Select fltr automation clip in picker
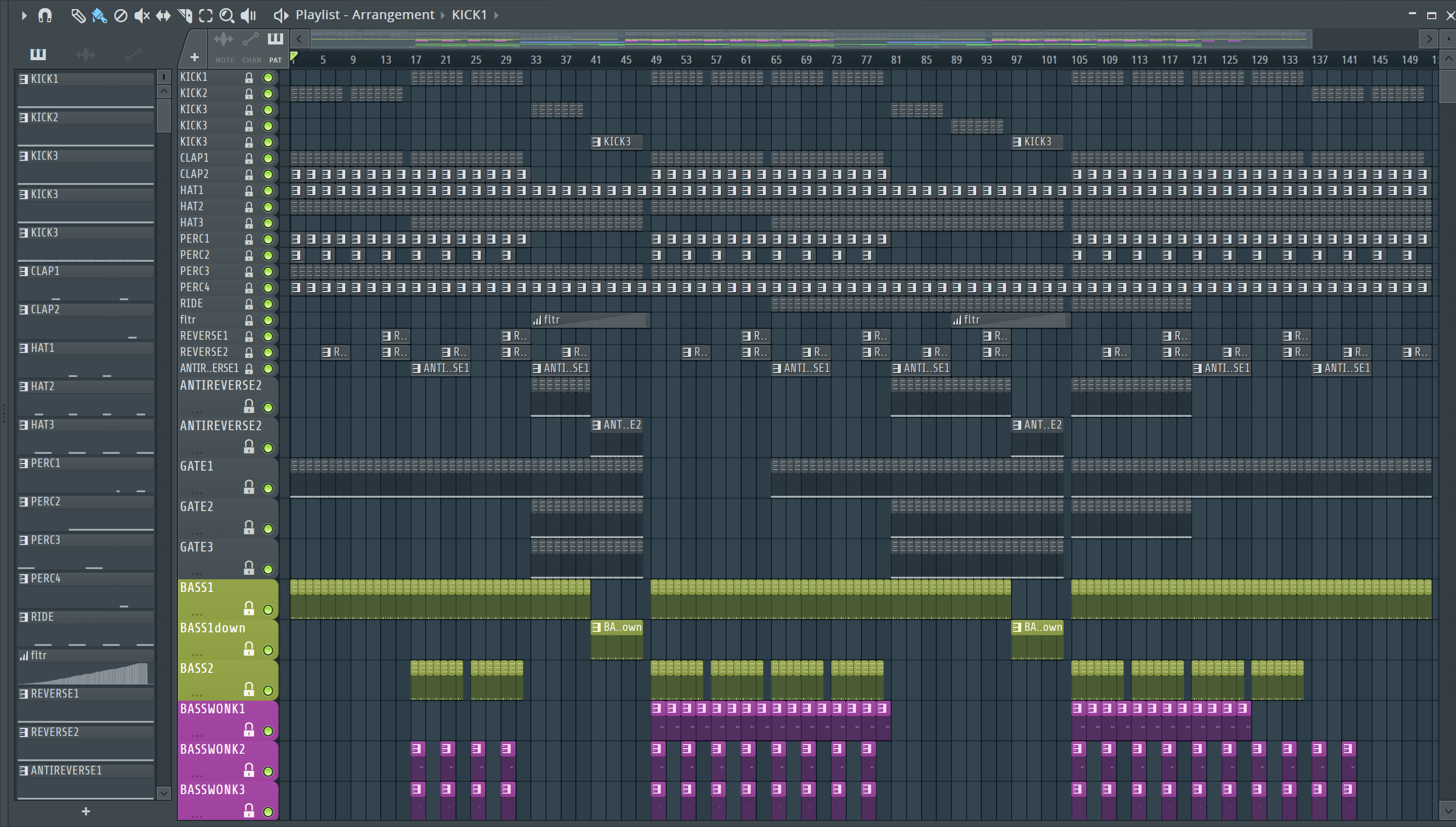The image size is (1456, 827). click(86, 667)
